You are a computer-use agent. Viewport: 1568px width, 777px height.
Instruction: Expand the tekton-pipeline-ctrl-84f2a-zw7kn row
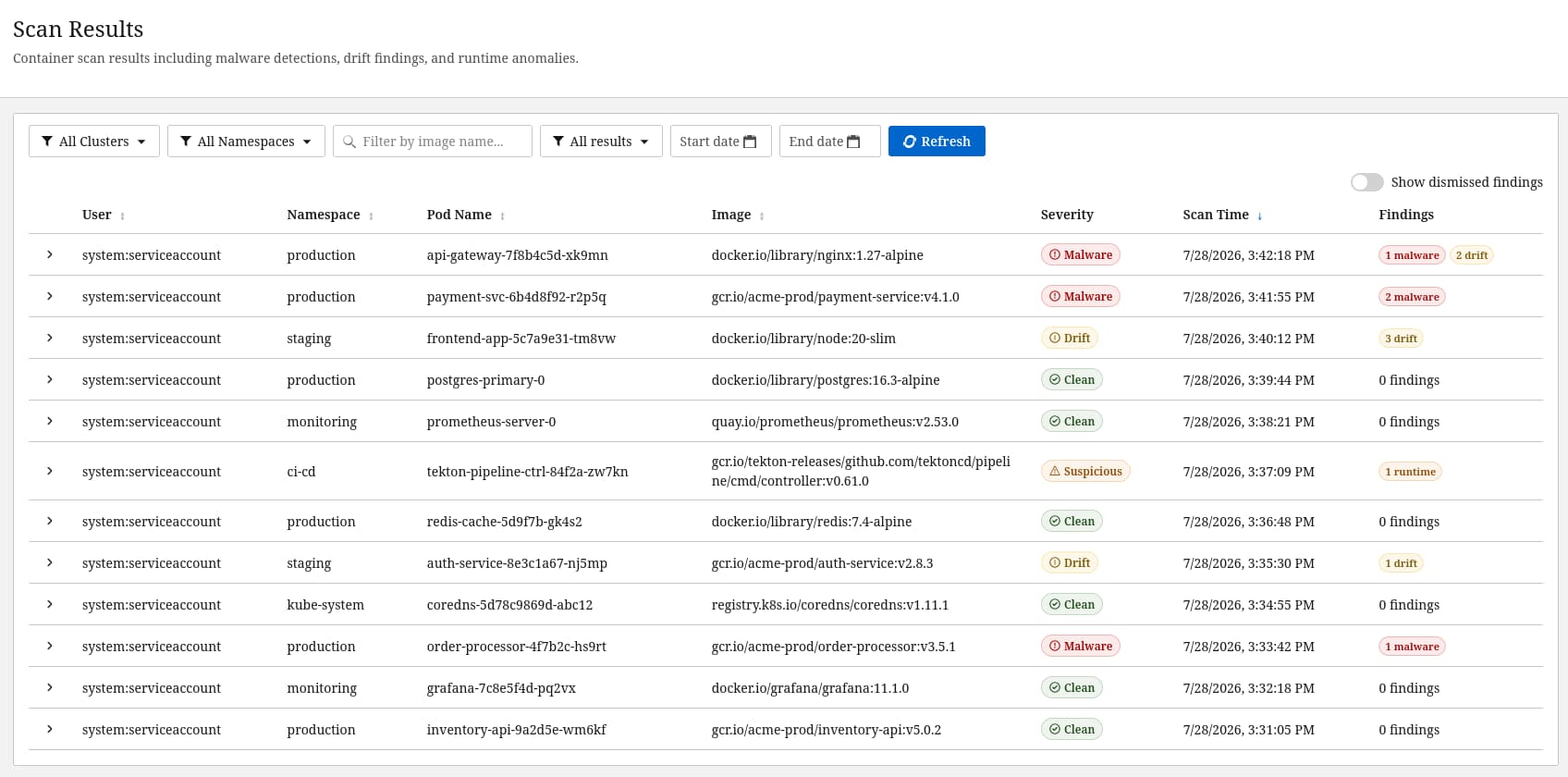click(x=50, y=471)
